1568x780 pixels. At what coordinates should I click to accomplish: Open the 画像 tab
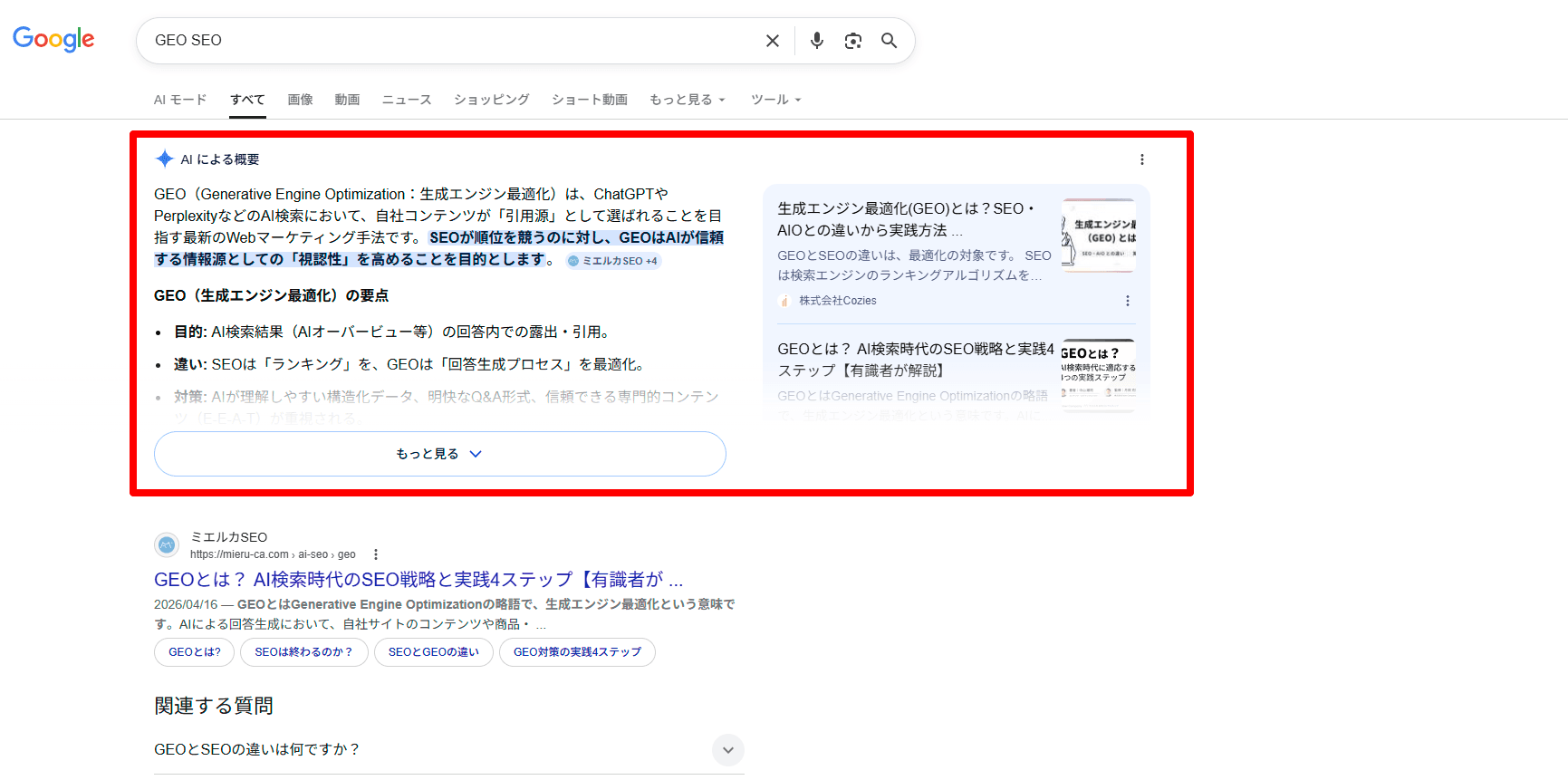coord(301,100)
